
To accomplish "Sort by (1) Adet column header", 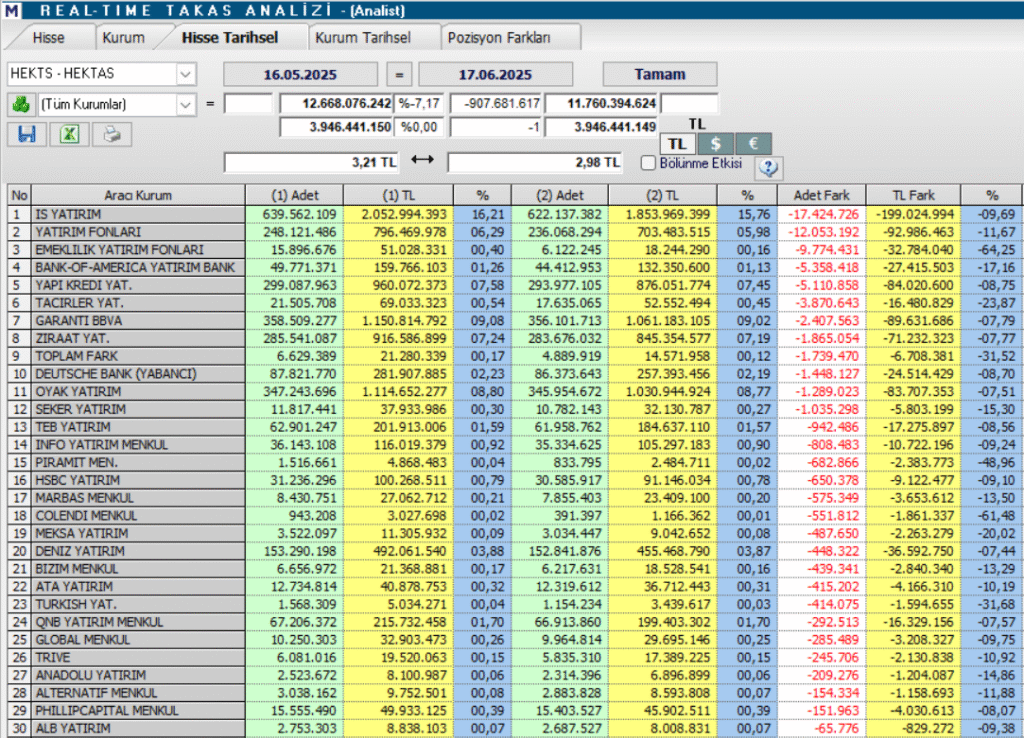I will (295, 195).
